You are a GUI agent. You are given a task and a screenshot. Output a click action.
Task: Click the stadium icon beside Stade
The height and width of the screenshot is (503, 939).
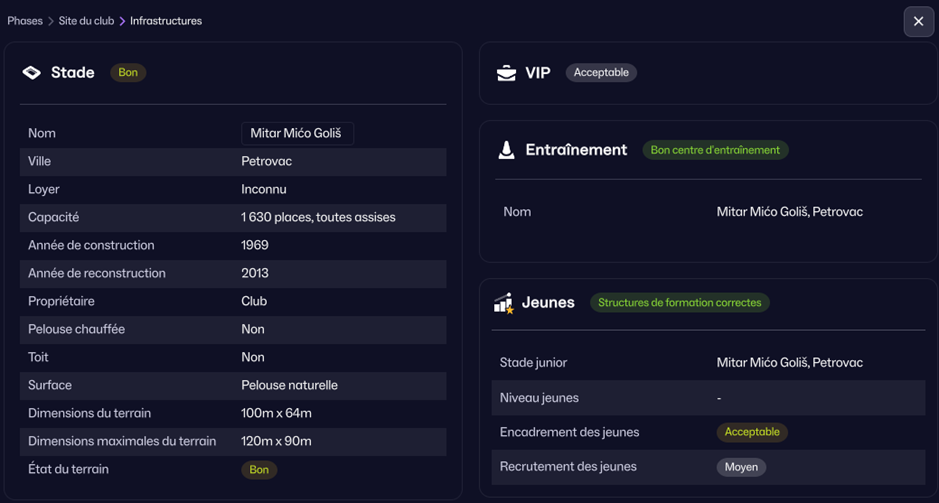[x=32, y=73]
